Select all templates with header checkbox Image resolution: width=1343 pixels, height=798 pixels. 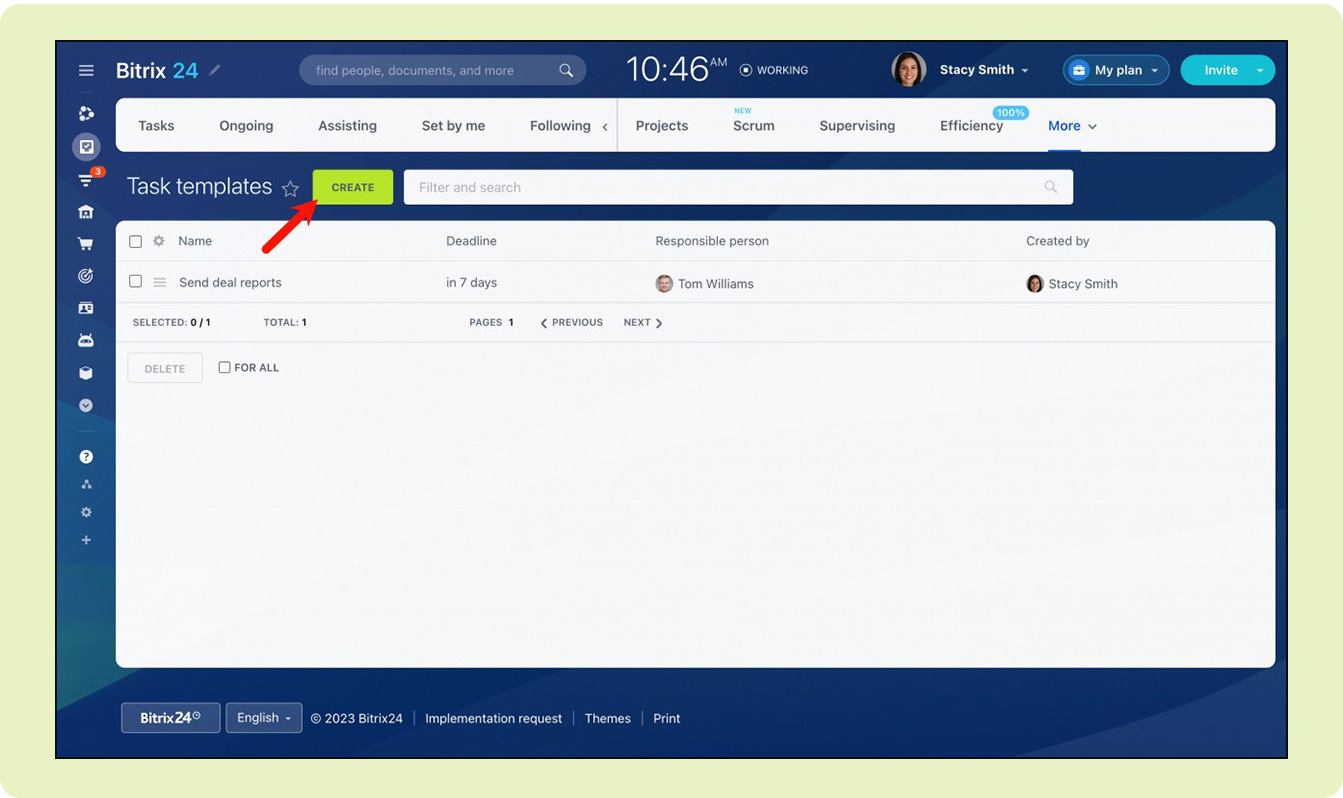[x=135, y=241]
